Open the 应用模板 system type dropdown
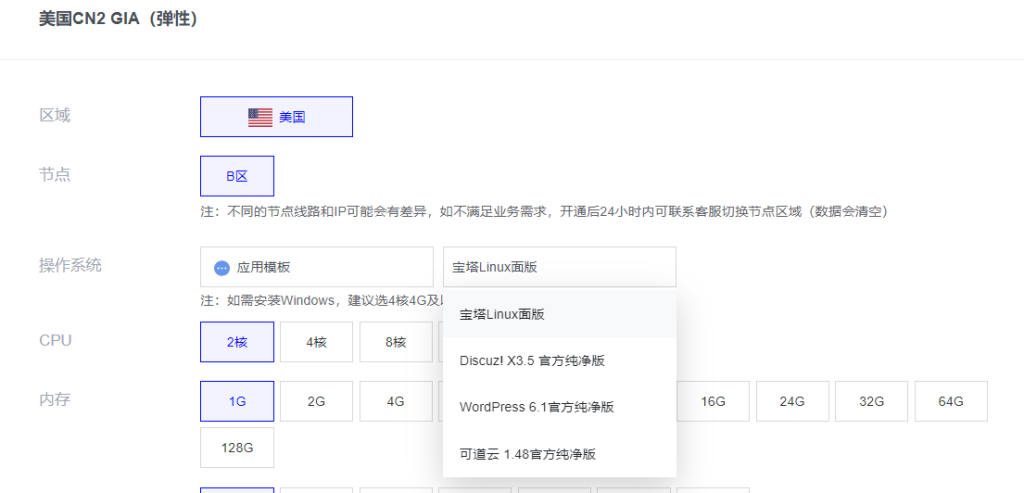The width and height of the screenshot is (1024, 493). (316, 267)
